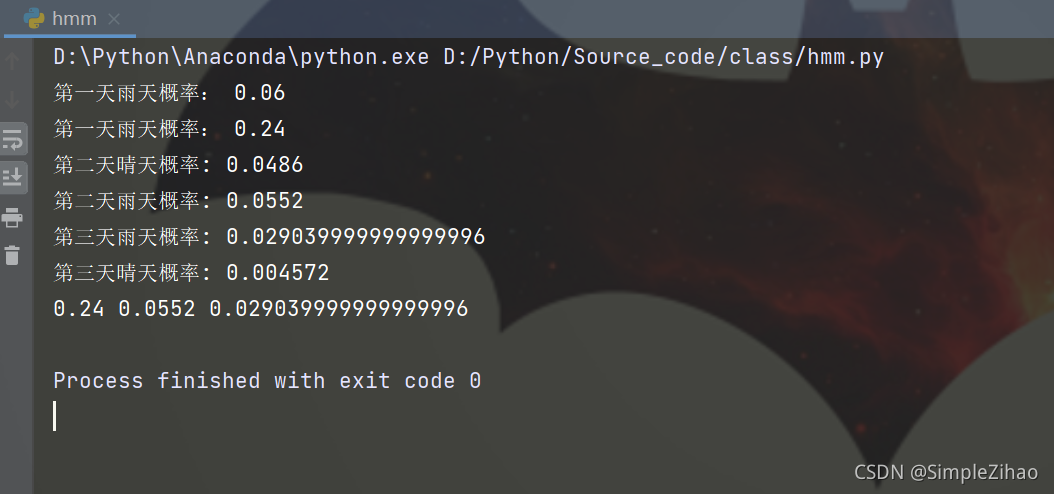Clear console with the trash icon

coord(13,255)
